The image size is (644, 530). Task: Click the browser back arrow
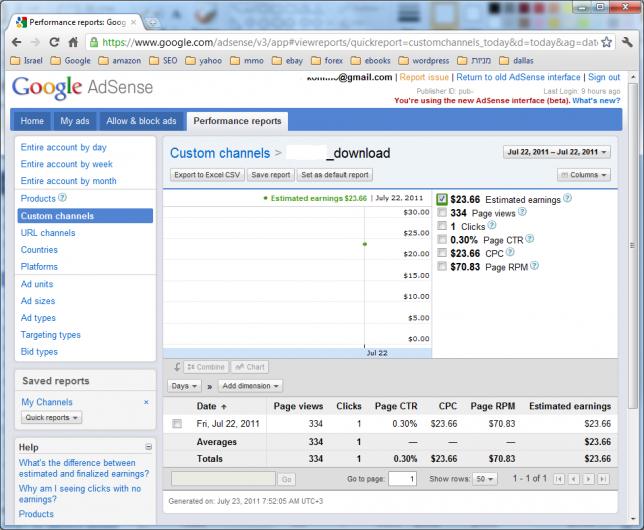16,42
